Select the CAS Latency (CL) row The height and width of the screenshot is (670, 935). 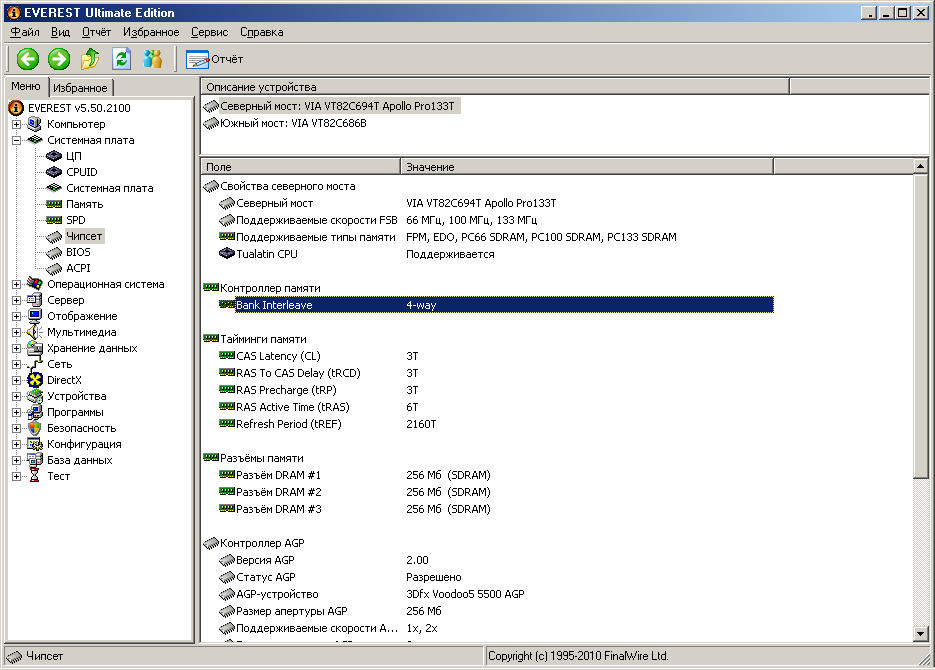click(x=278, y=356)
